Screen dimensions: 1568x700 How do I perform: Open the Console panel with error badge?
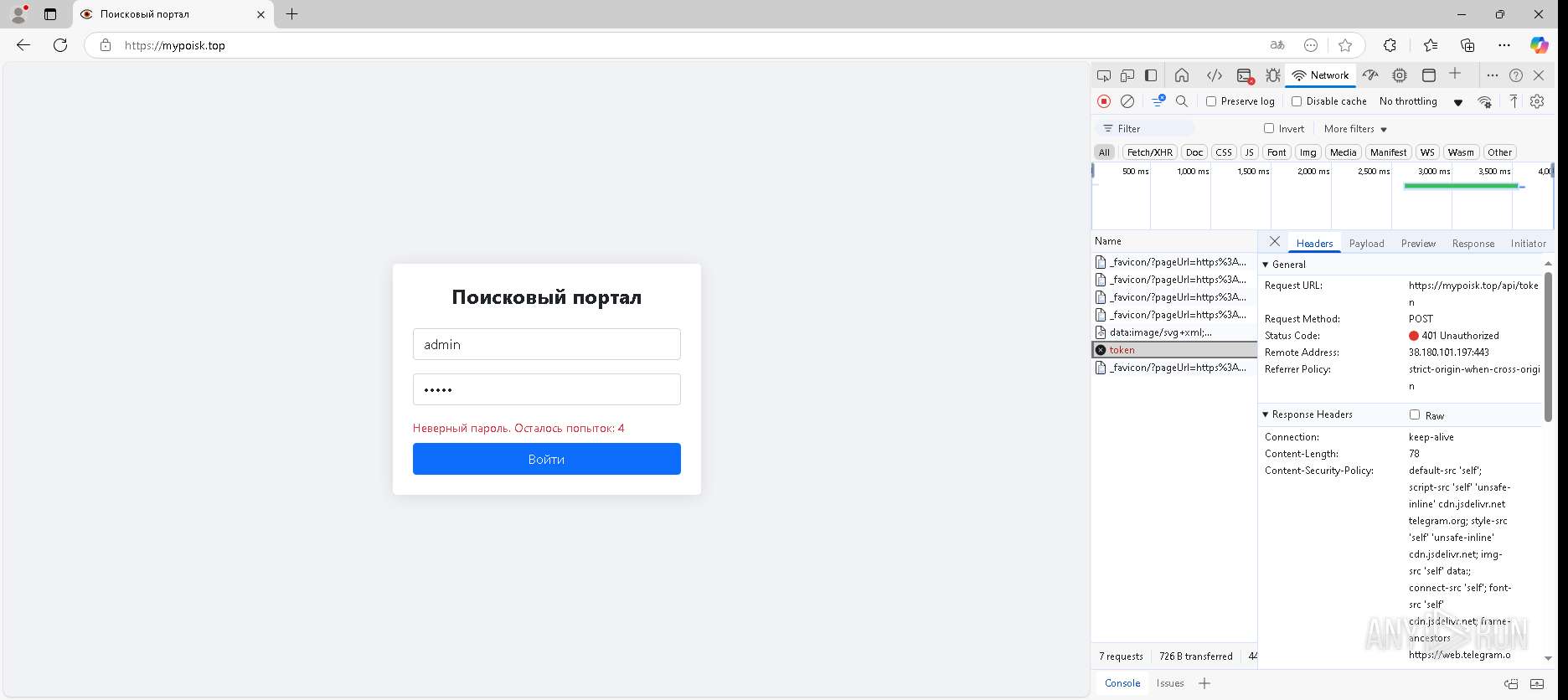(1245, 75)
